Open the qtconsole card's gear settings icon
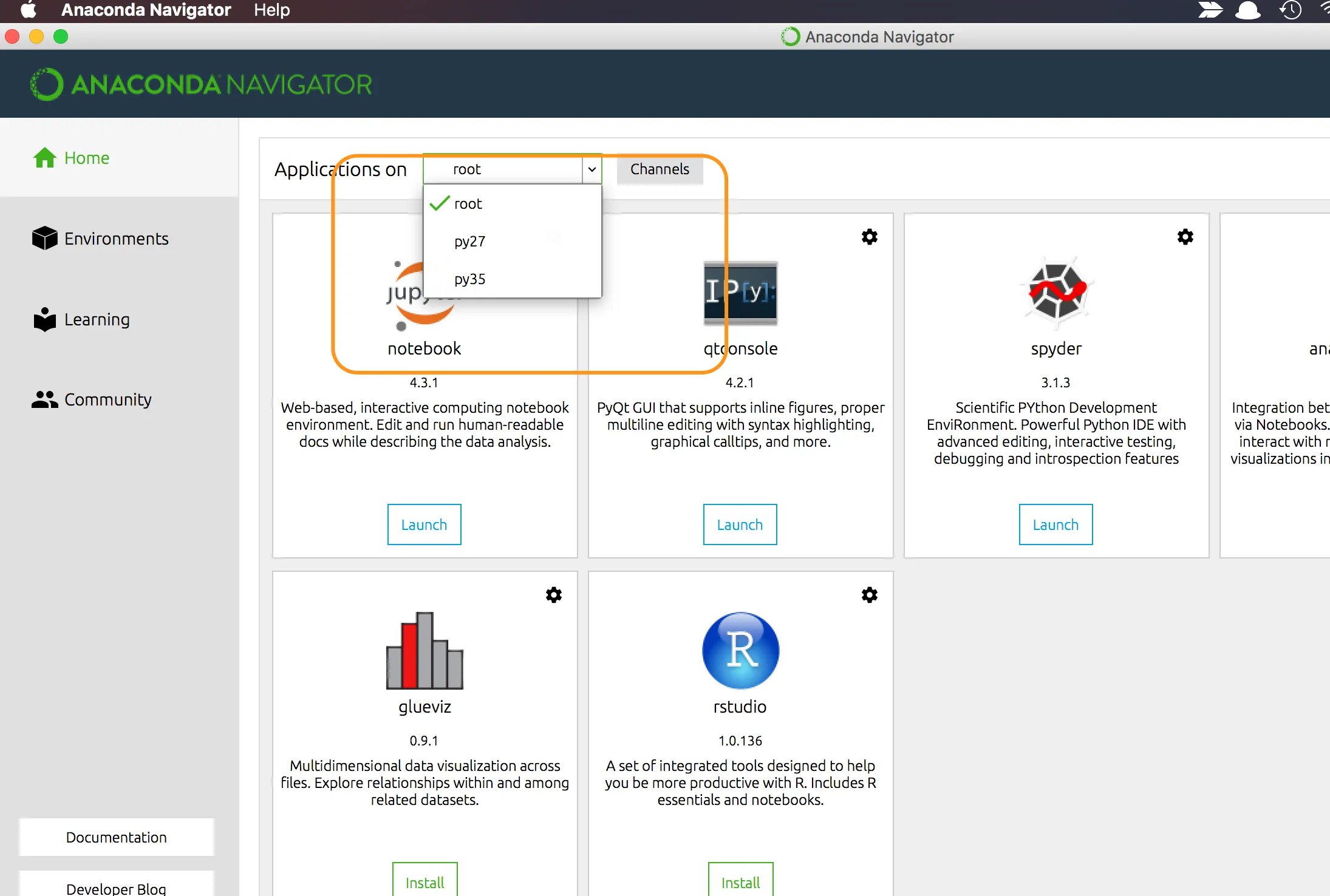Viewport: 1330px width, 896px height. tap(870, 237)
